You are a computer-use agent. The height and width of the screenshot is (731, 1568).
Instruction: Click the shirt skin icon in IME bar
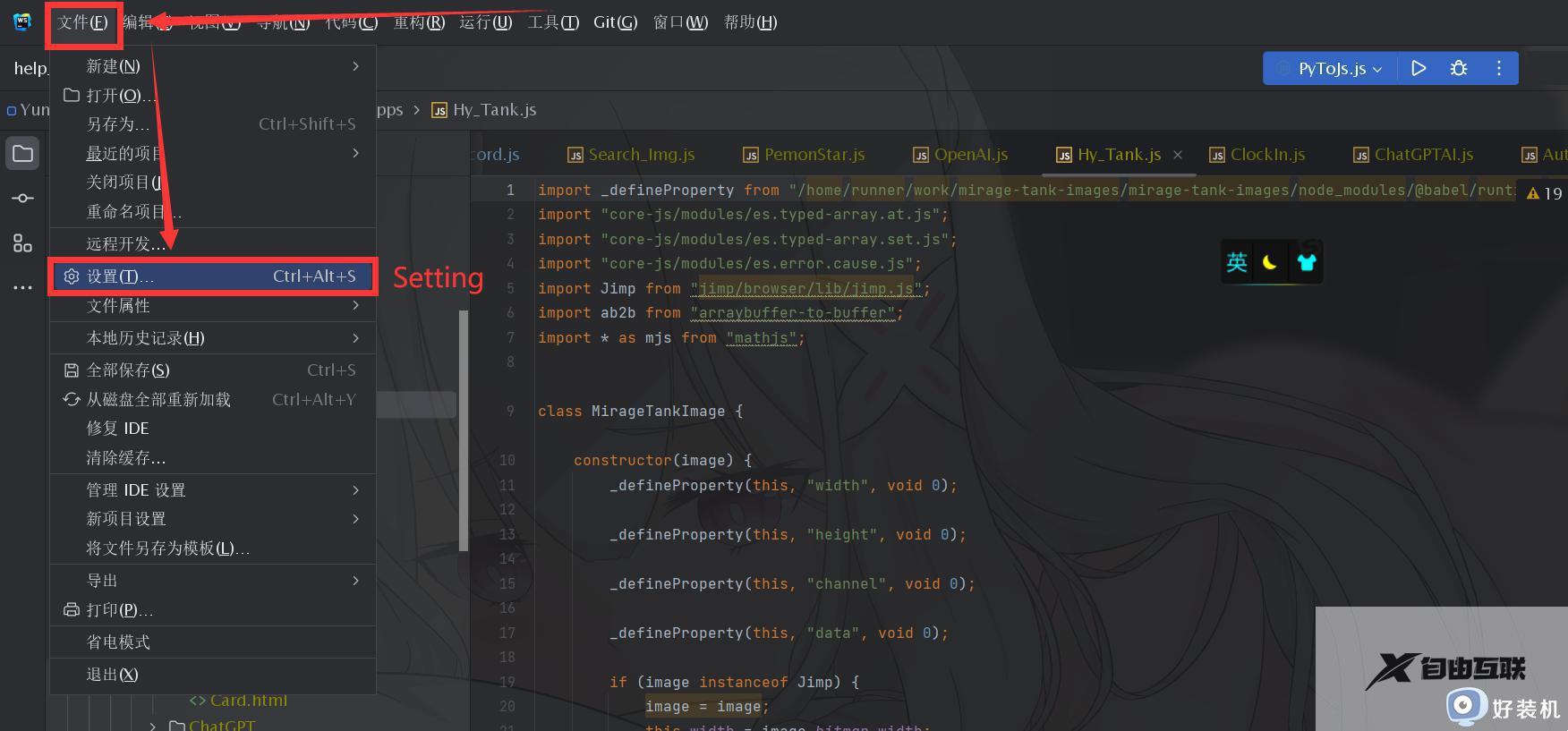[1306, 262]
